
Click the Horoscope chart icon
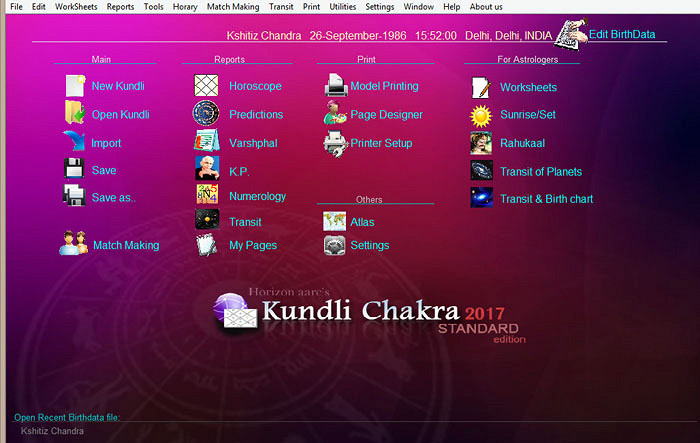tap(206, 85)
